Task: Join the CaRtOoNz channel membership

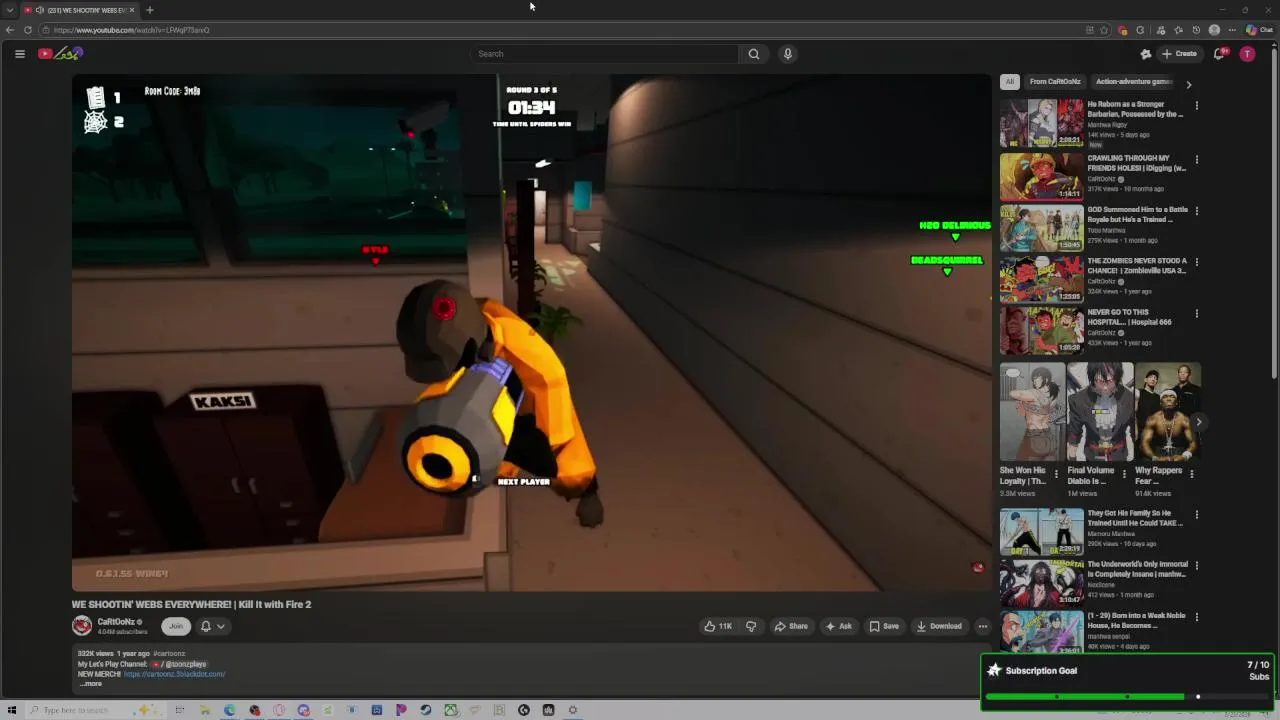Action: pyautogui.click(x=176, y=626)
